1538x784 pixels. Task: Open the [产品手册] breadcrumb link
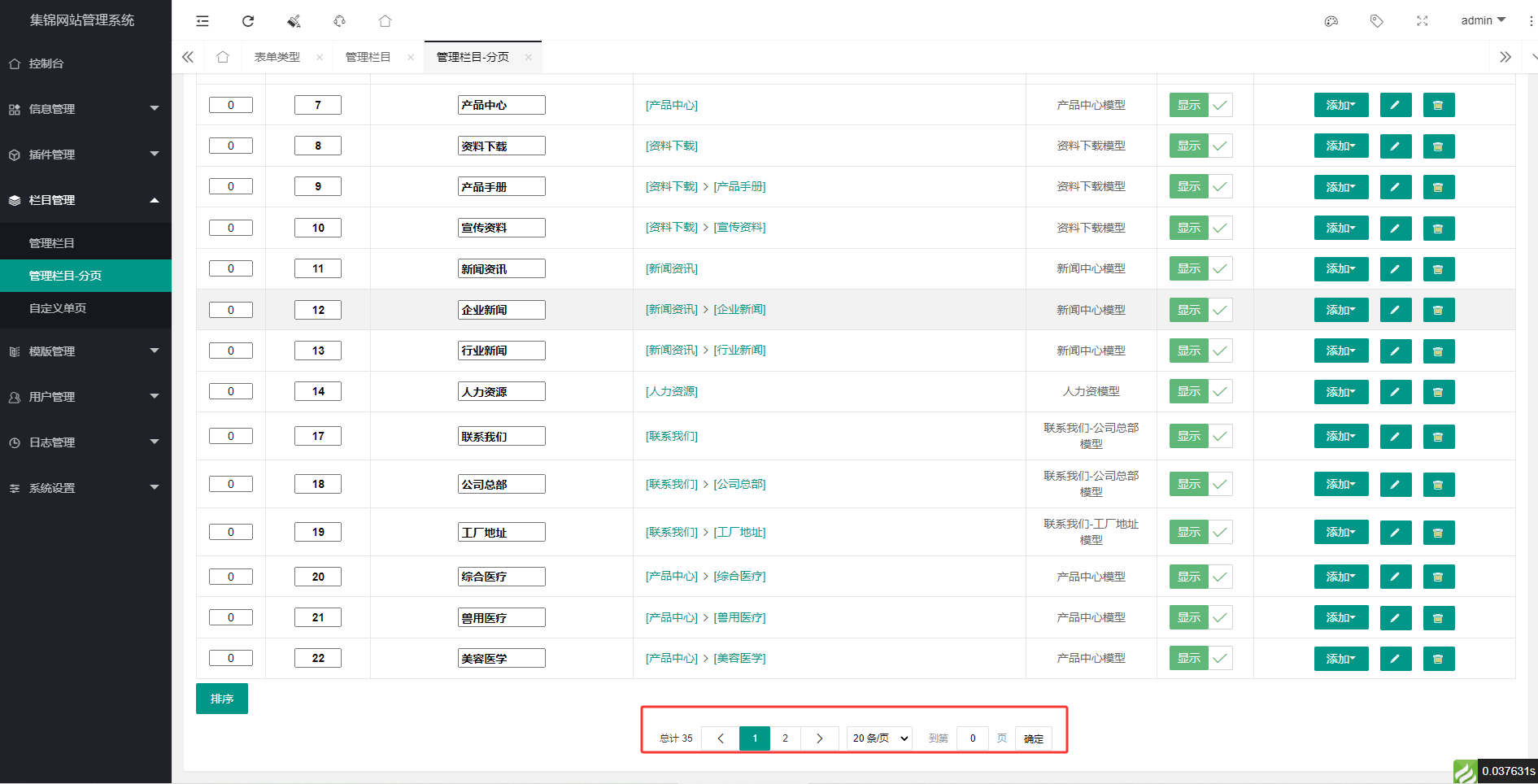click(x=740, y=186)
